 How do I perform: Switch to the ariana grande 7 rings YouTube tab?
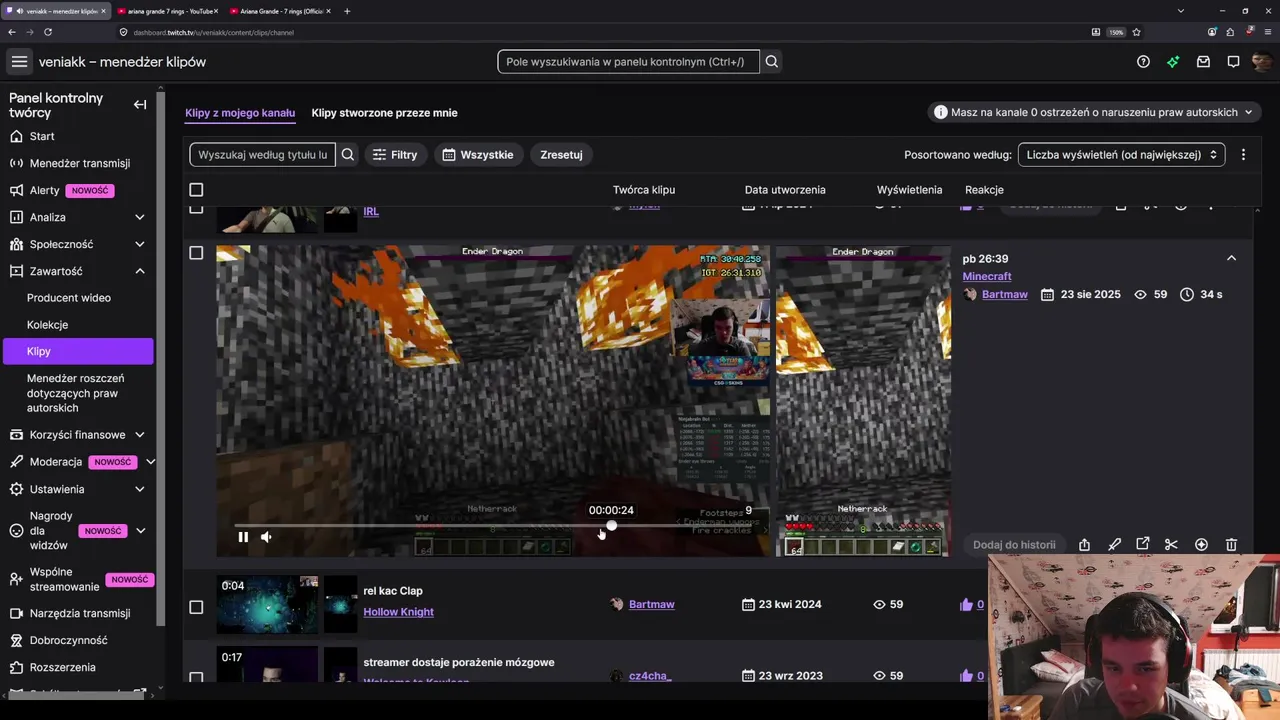click(166, 11)
